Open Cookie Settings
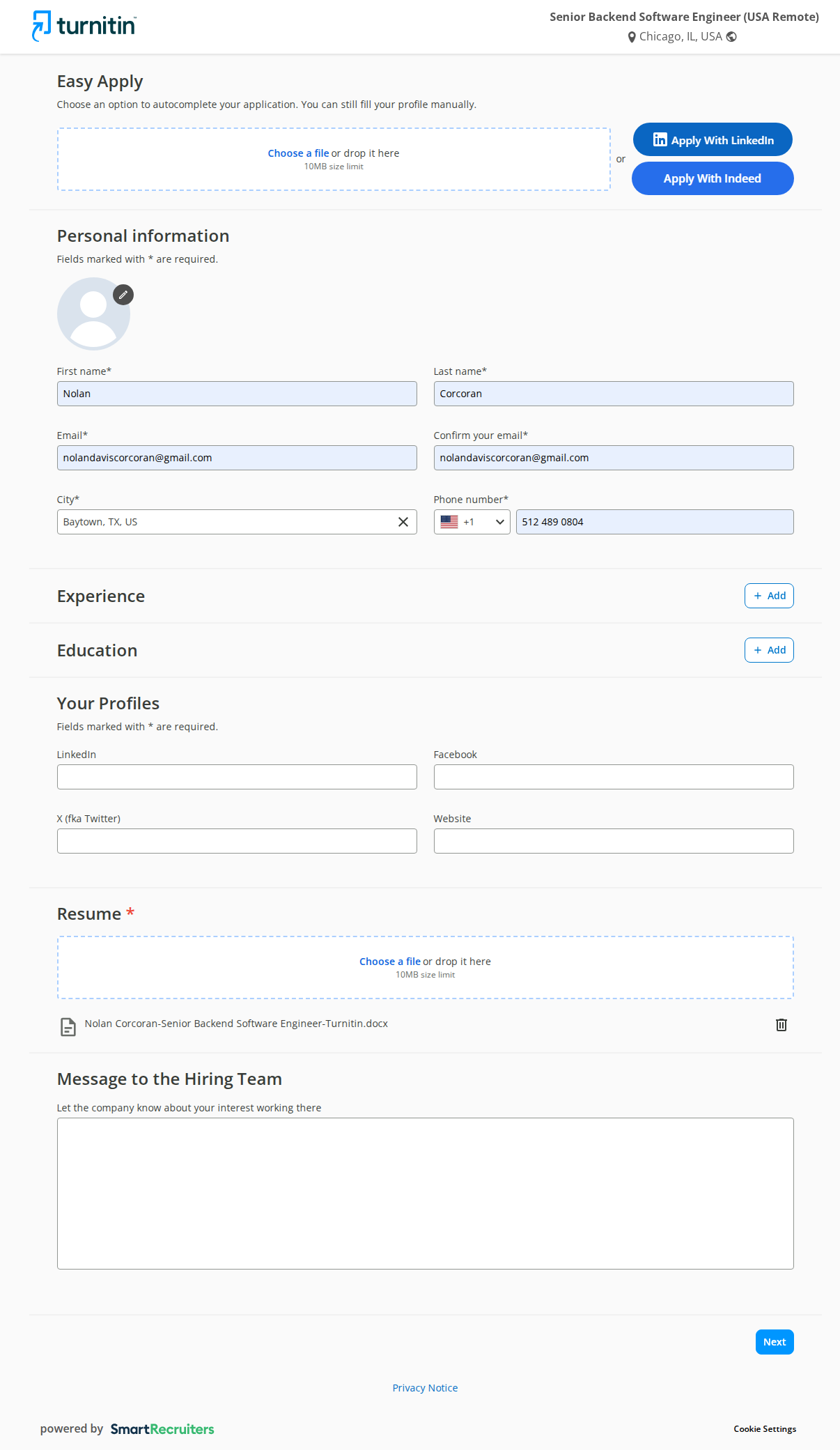Image resolution: width=840 pixels, height=1450 pixels. (x=764, y=1429)
